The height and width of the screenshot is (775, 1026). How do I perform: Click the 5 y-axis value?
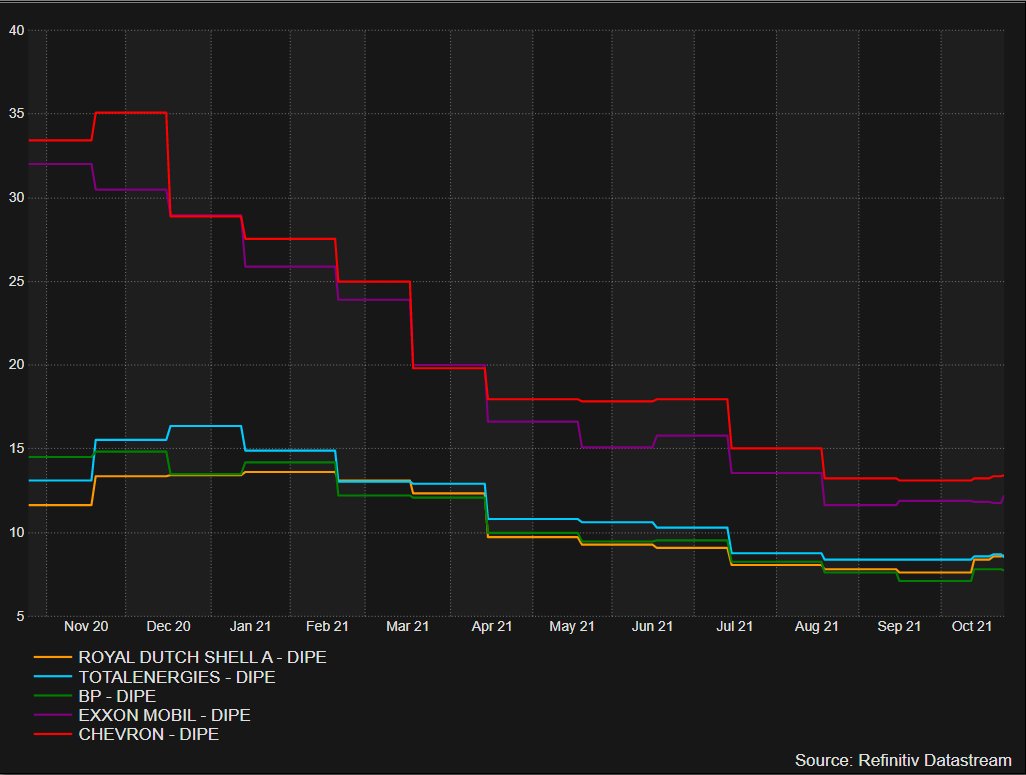pos(20,616)
